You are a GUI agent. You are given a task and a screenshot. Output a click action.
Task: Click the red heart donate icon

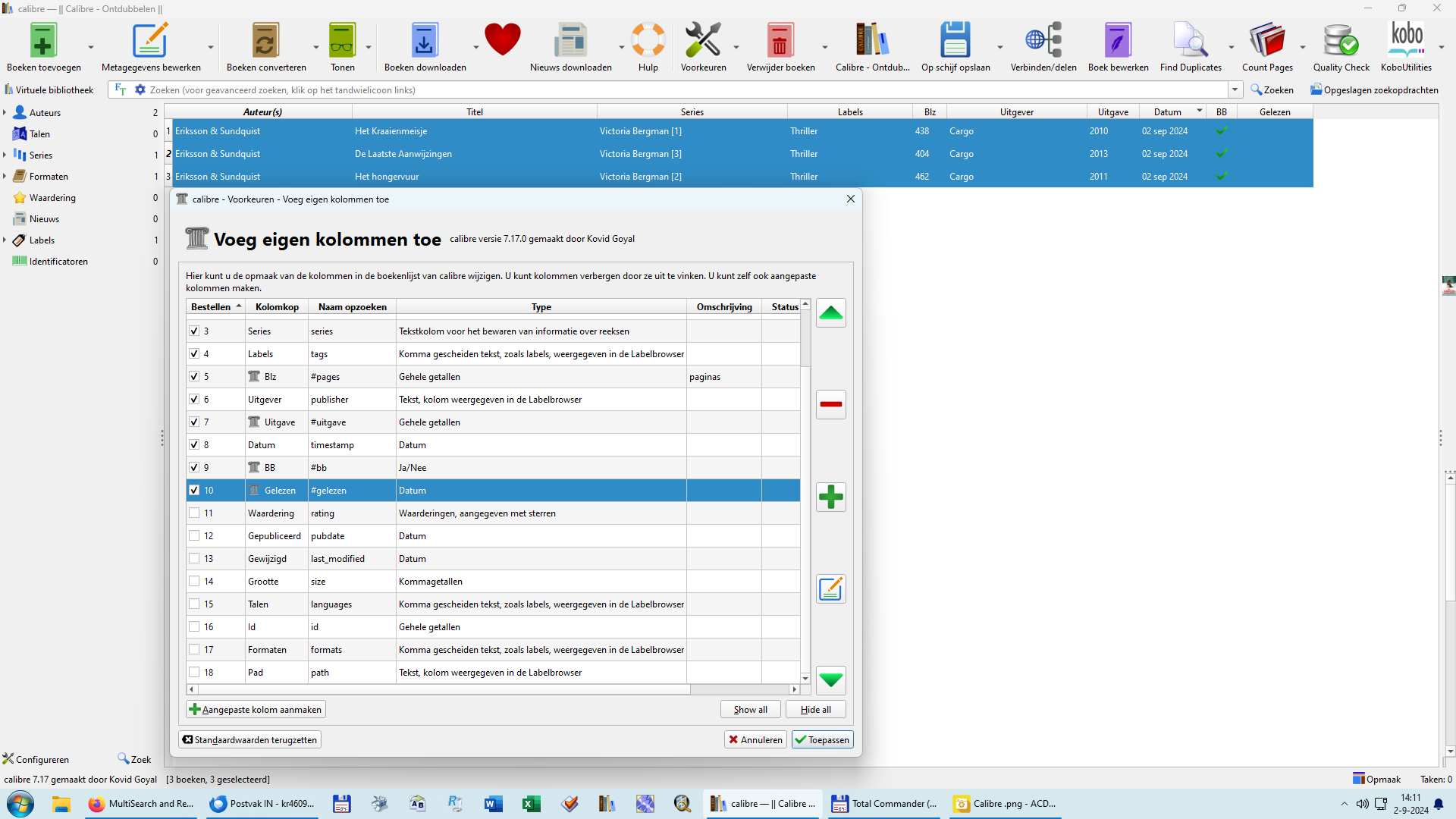[x=503, y=40]
